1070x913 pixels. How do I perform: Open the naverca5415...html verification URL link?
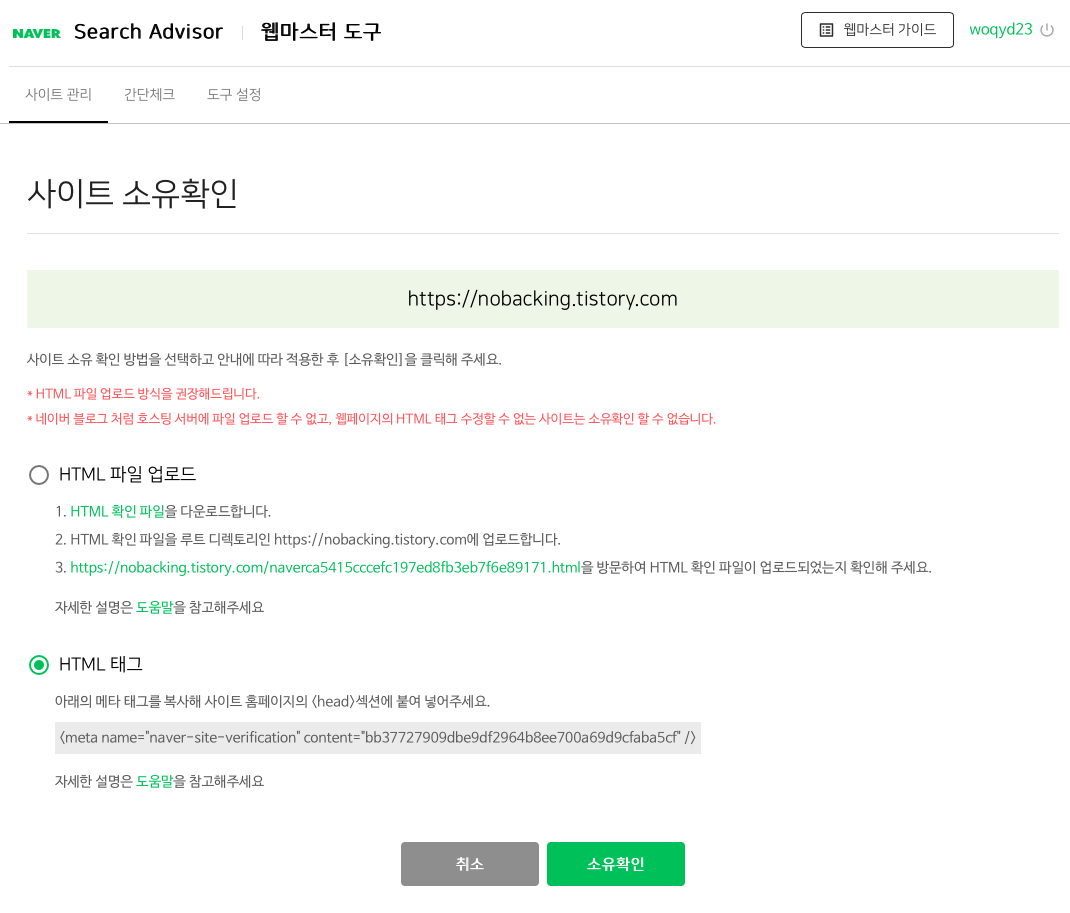[x=326, y=567]
